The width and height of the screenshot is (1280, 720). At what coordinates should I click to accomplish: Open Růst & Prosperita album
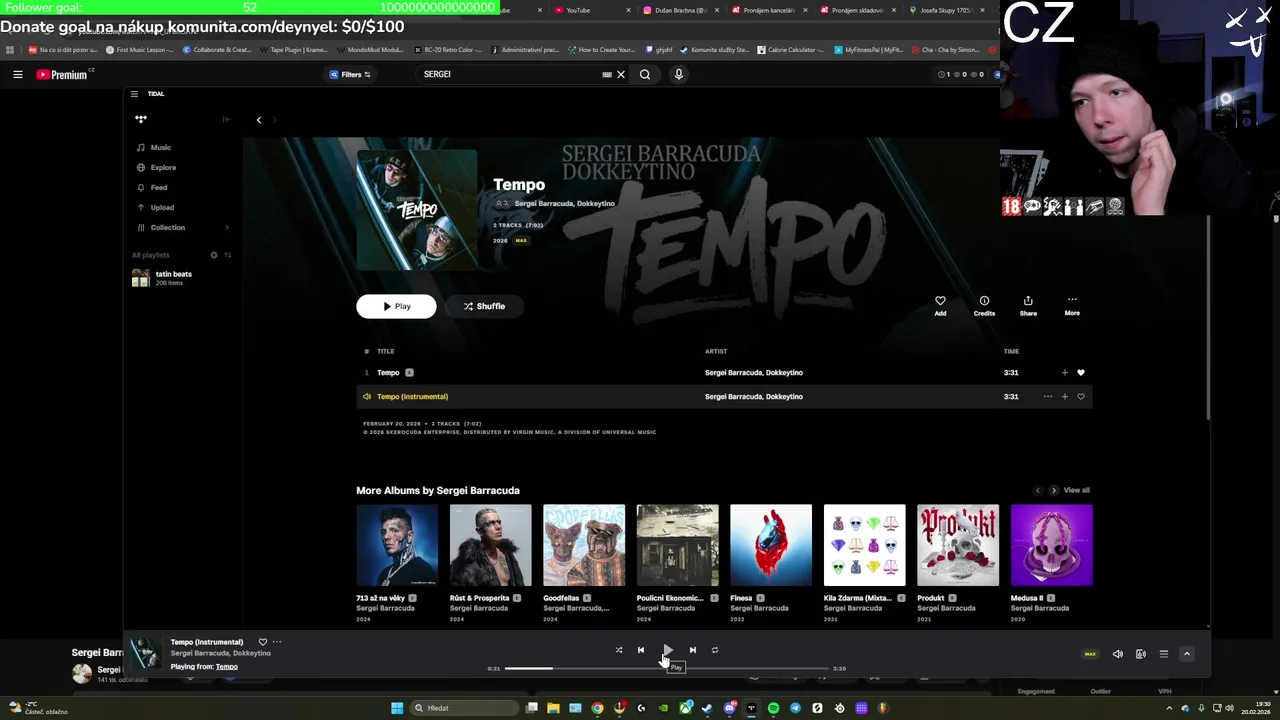[490, 545]
